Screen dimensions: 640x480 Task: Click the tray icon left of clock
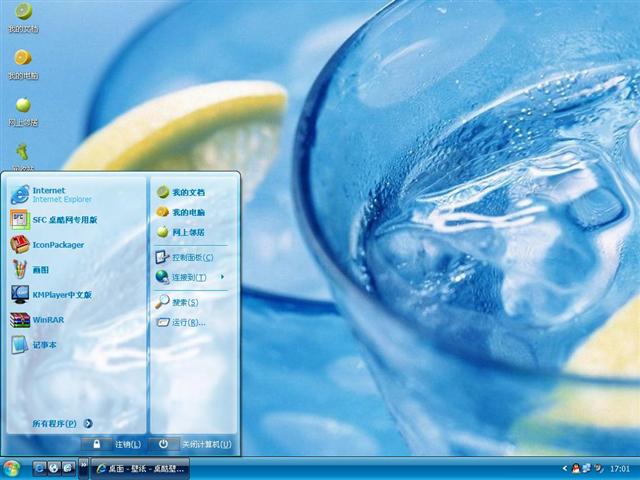tap(599, 468)
